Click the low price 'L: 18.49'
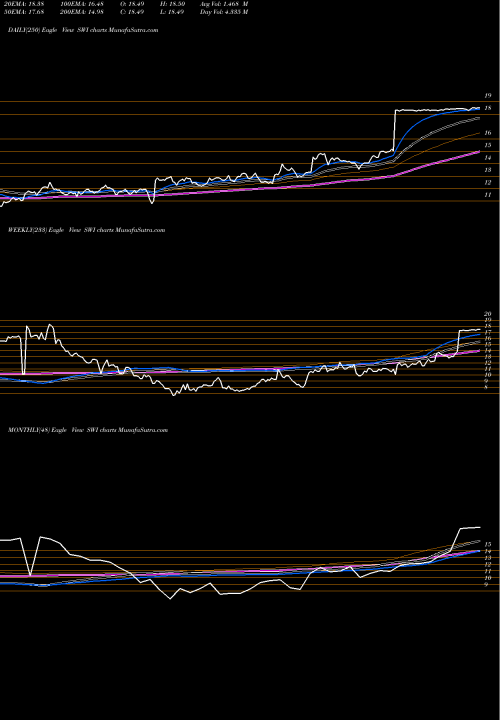Viewport: 500px width, 720px height. click(174, 12)
